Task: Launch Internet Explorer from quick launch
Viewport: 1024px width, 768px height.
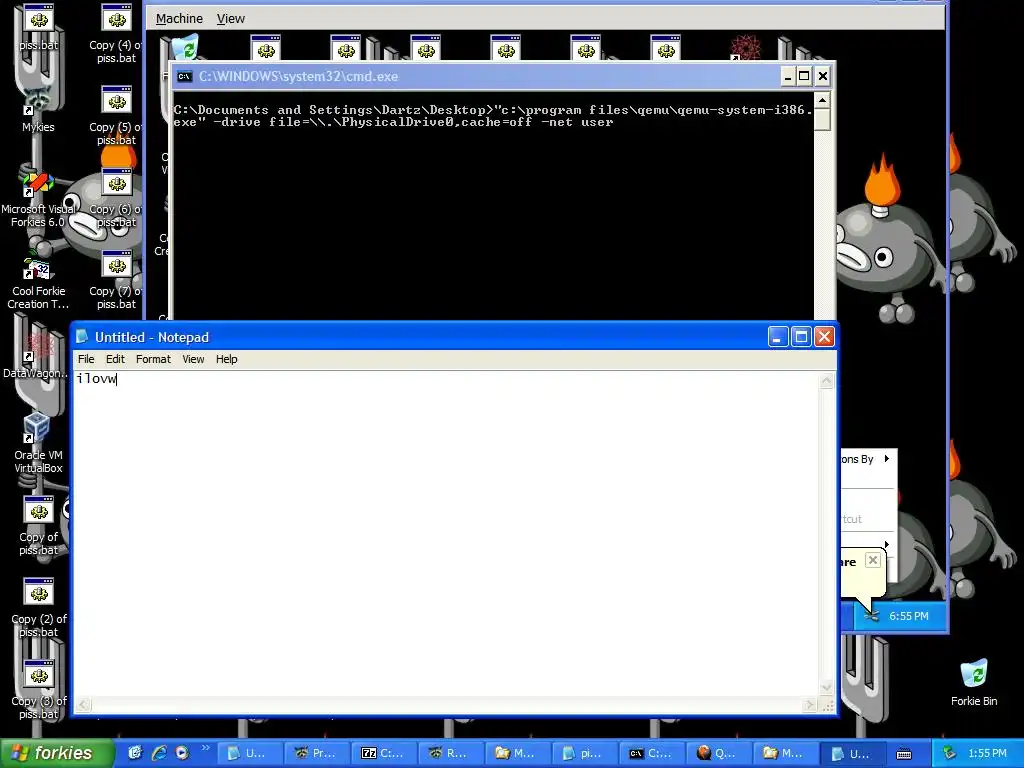Action: (159, 753)
